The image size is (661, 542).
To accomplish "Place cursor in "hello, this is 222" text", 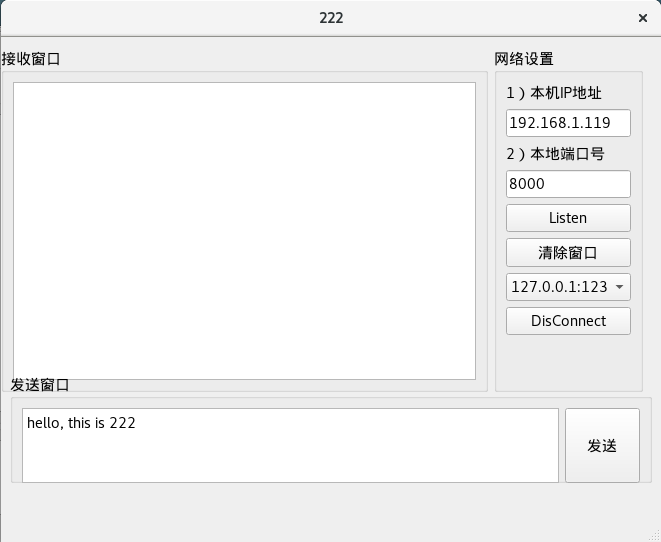I will (x=81, y=423).
